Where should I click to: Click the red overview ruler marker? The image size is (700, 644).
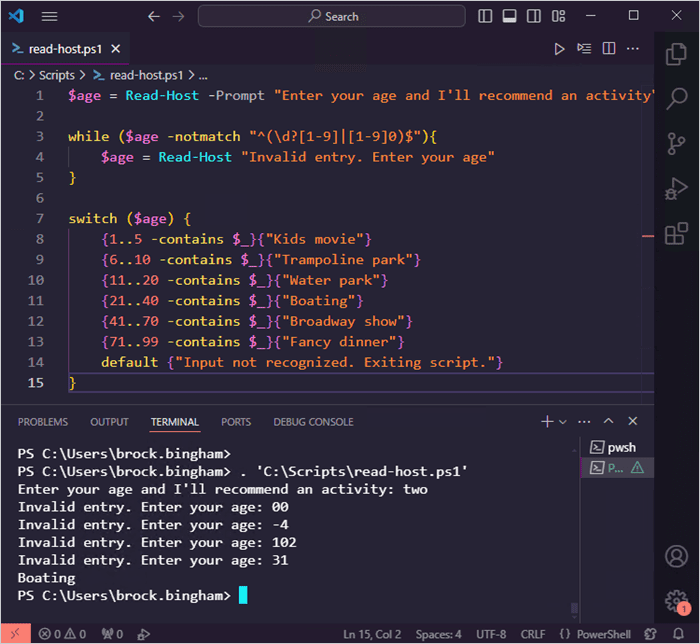click(648, 236)
